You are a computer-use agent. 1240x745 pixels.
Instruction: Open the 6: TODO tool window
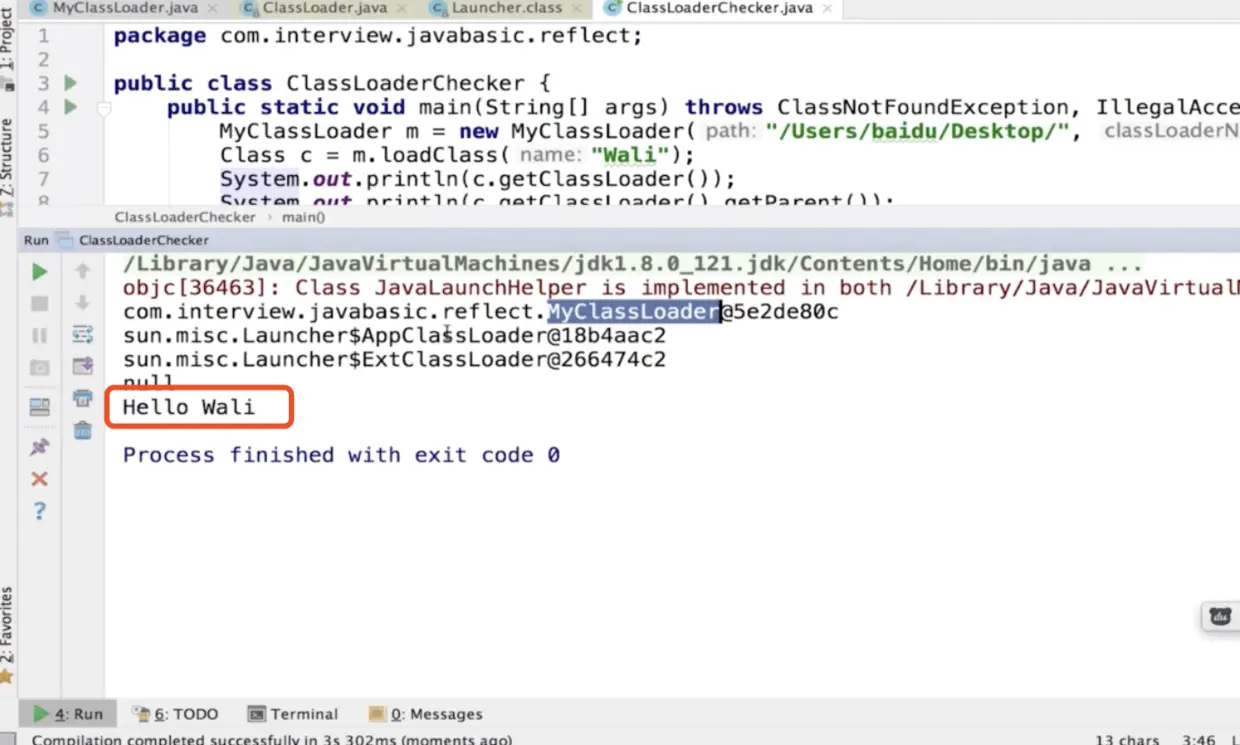[x=175, y=714]
